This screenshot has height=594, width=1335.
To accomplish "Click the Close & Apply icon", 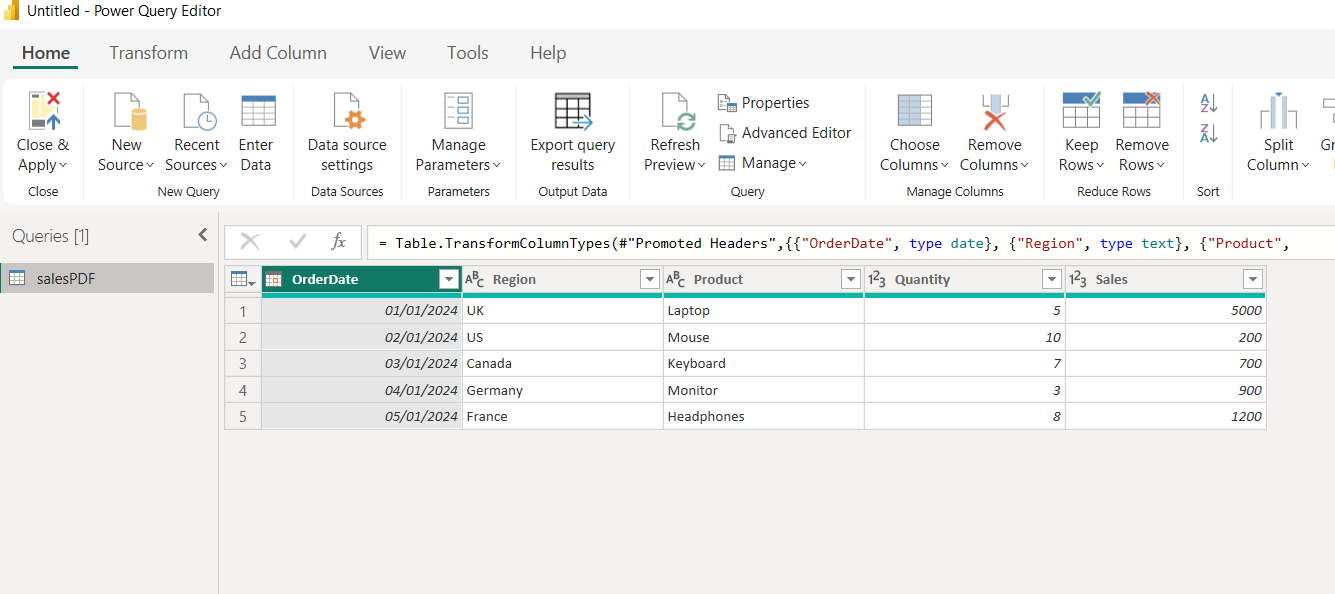I will pos(44,111).
